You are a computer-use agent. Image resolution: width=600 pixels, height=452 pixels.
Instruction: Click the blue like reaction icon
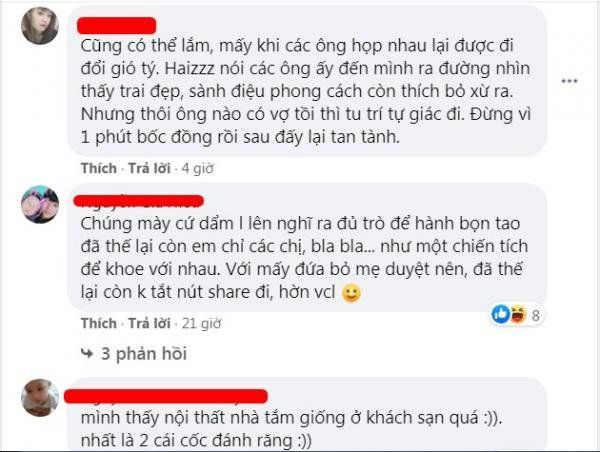tap(501, 314)
